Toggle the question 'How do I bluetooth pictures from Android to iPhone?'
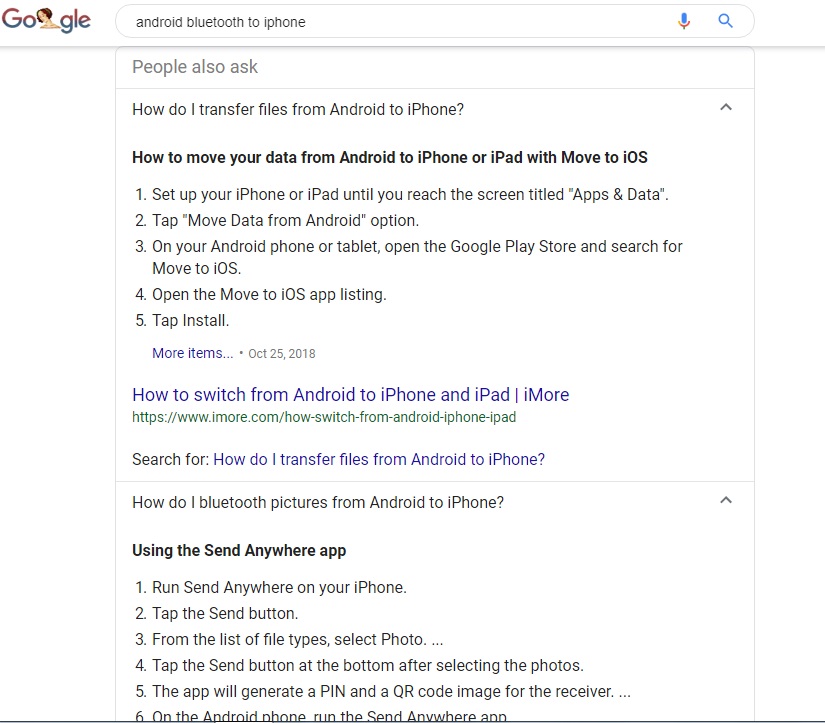Screen dimensions: 825x723 click(318, 503)
